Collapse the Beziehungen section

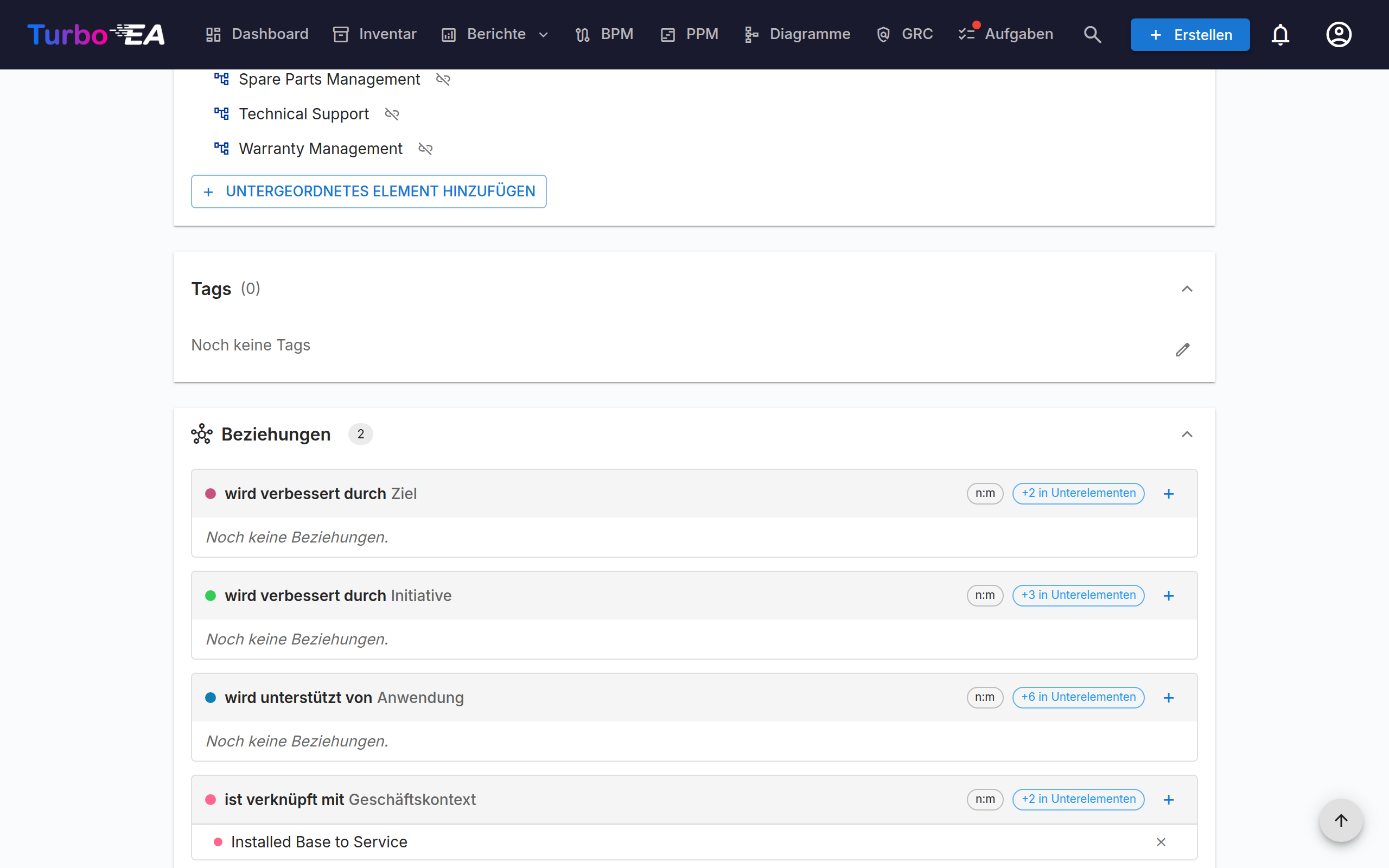[x=1187, y=435]
